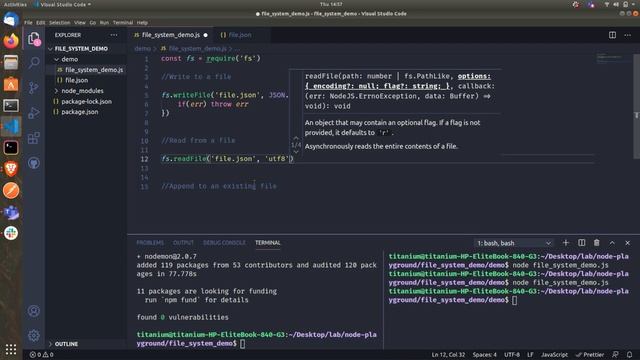Open the Terminal menu
The height and width of the screenshot is (360, 640).
click(x=123, y=22)
